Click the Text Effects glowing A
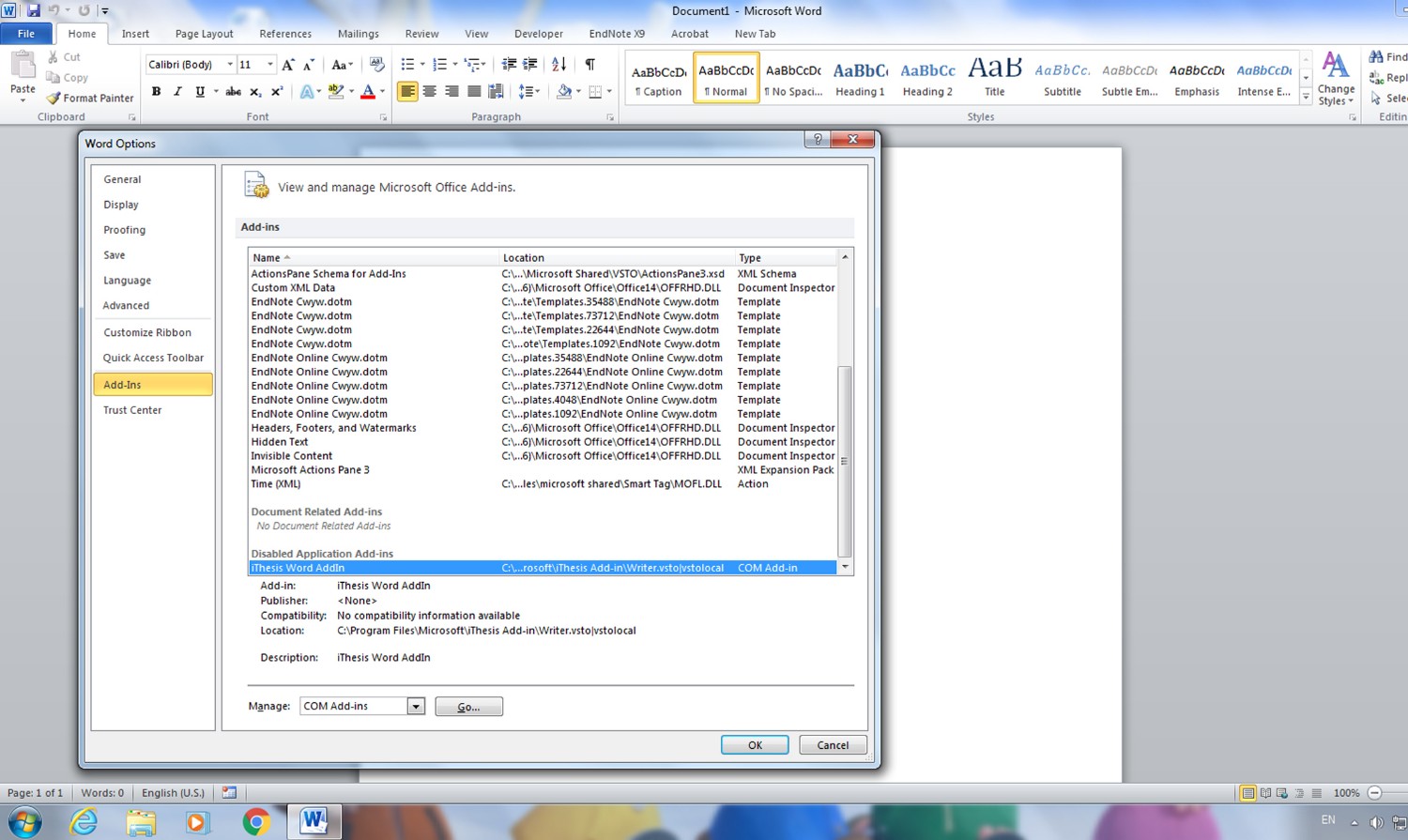 [306, 92]
